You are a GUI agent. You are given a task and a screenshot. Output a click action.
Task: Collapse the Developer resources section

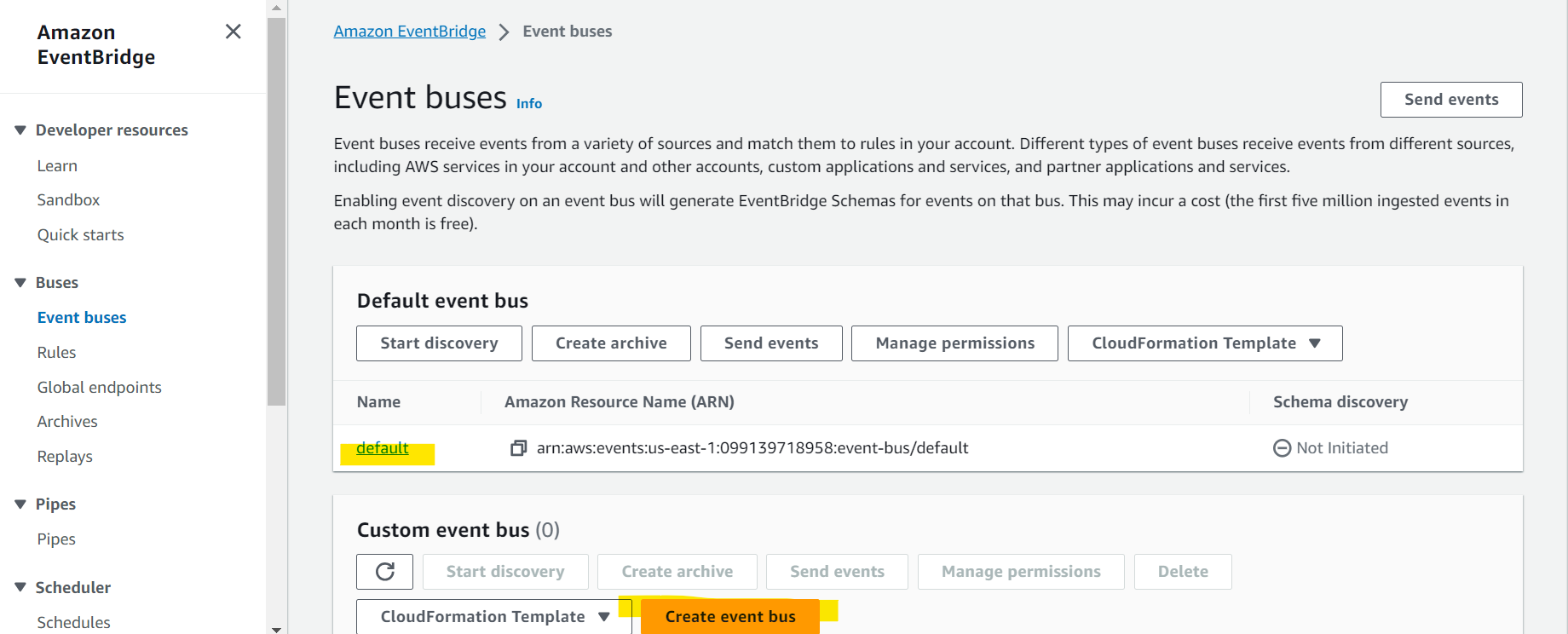[x=20, y=130]
